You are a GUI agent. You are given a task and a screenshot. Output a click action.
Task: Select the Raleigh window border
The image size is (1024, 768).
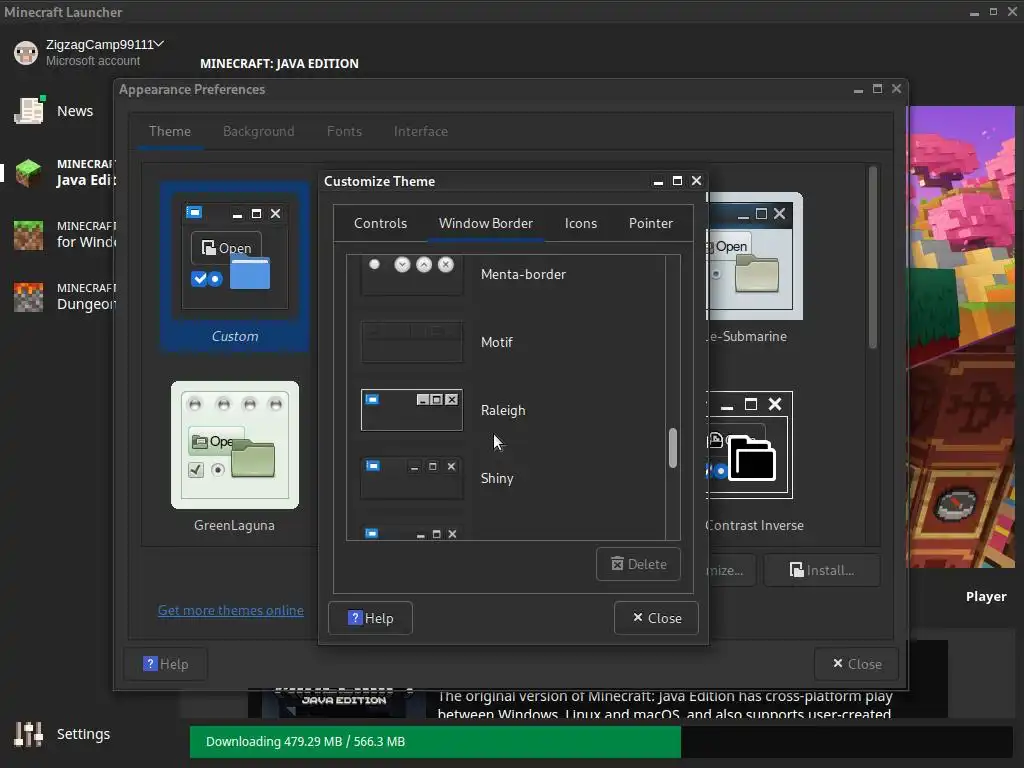tap(506, 410)
